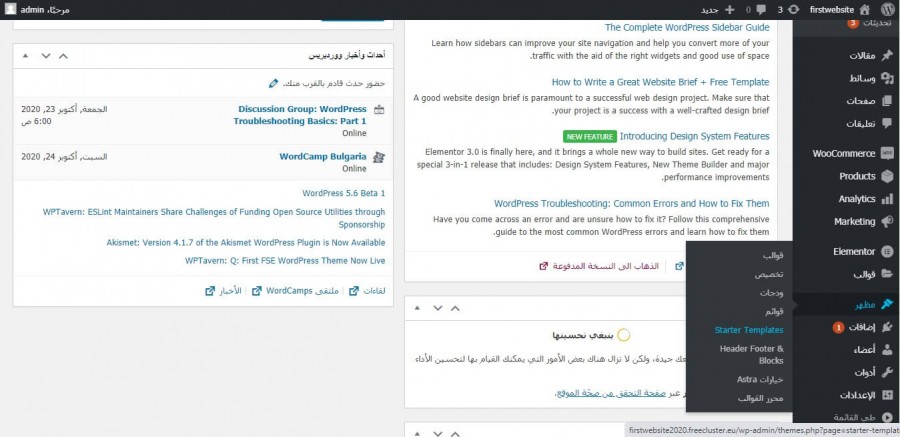Screen dimensions: 900x437
Task: Open the مقالات posts menu
Action: point(862,56)
